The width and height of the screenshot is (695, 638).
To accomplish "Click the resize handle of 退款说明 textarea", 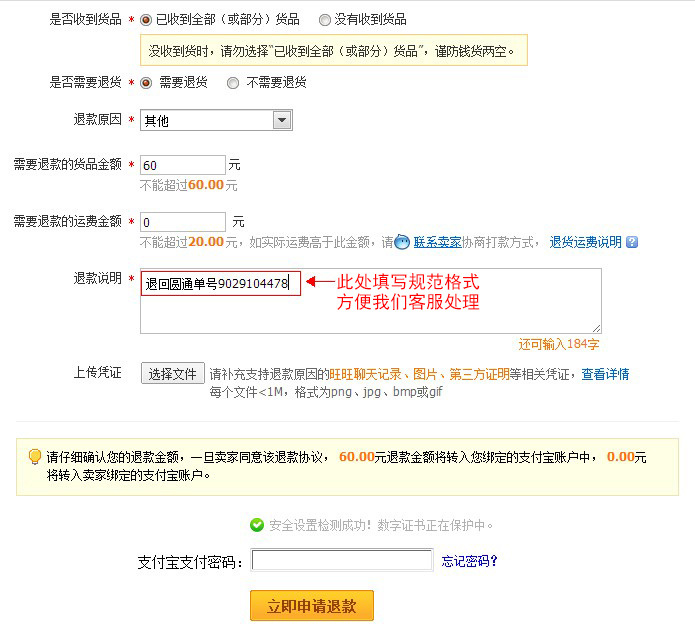I will 596,327.
